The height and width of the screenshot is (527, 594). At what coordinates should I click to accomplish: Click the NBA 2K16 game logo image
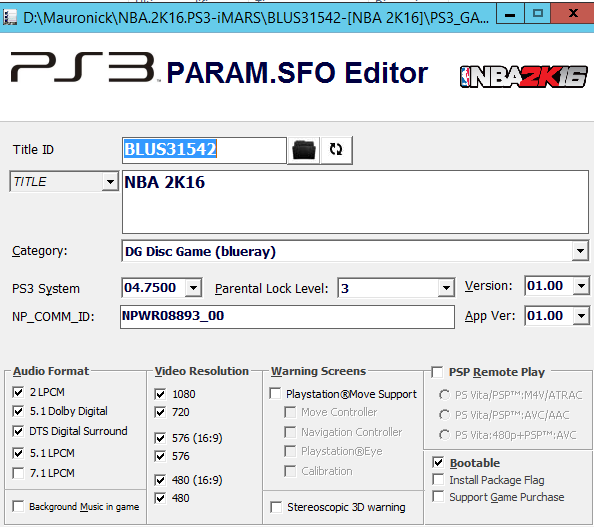(x=524, y=77)
